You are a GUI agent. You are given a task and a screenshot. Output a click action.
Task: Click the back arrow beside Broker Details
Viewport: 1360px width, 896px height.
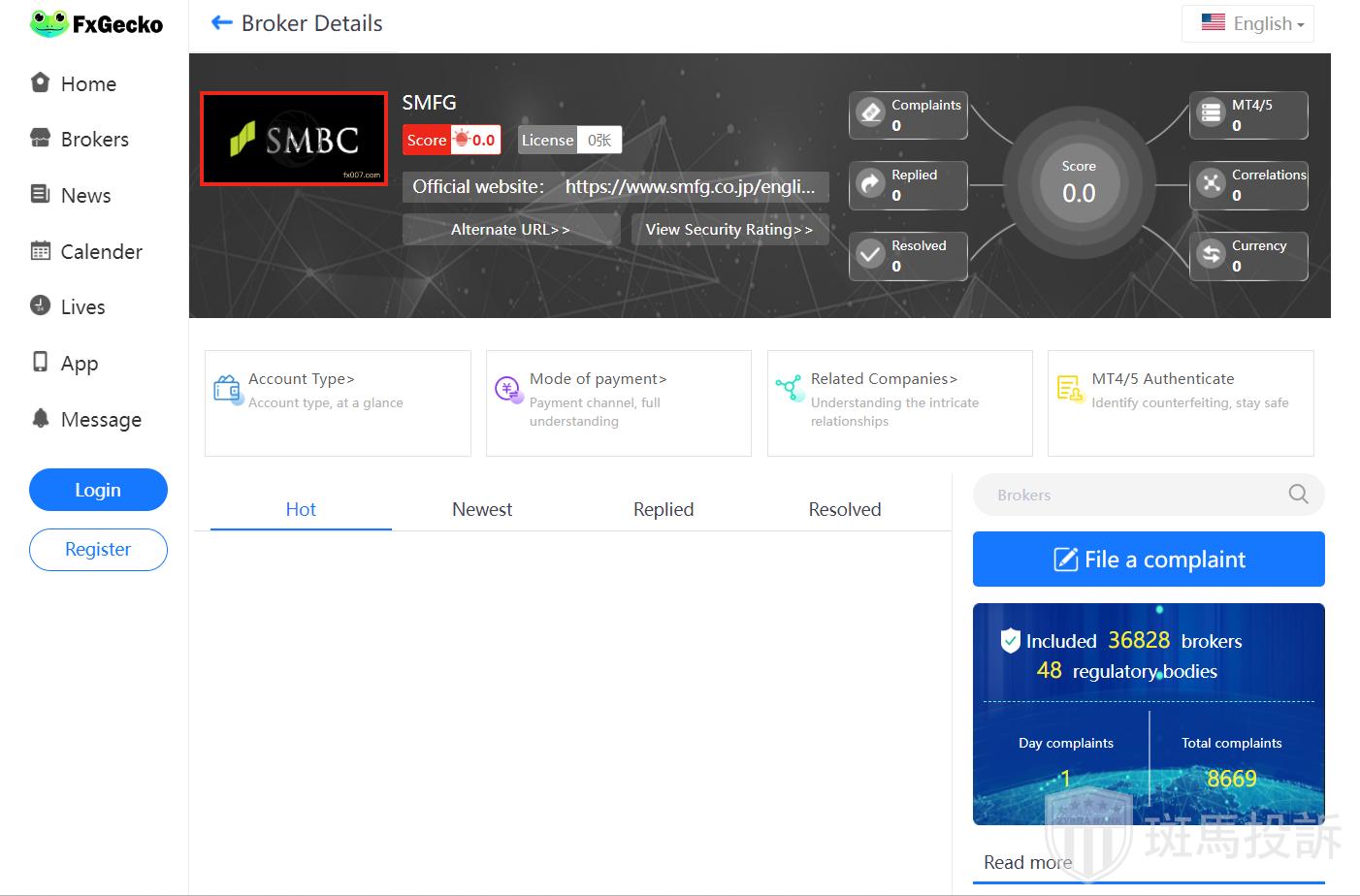pyautogui.click(x=222, y=23)
